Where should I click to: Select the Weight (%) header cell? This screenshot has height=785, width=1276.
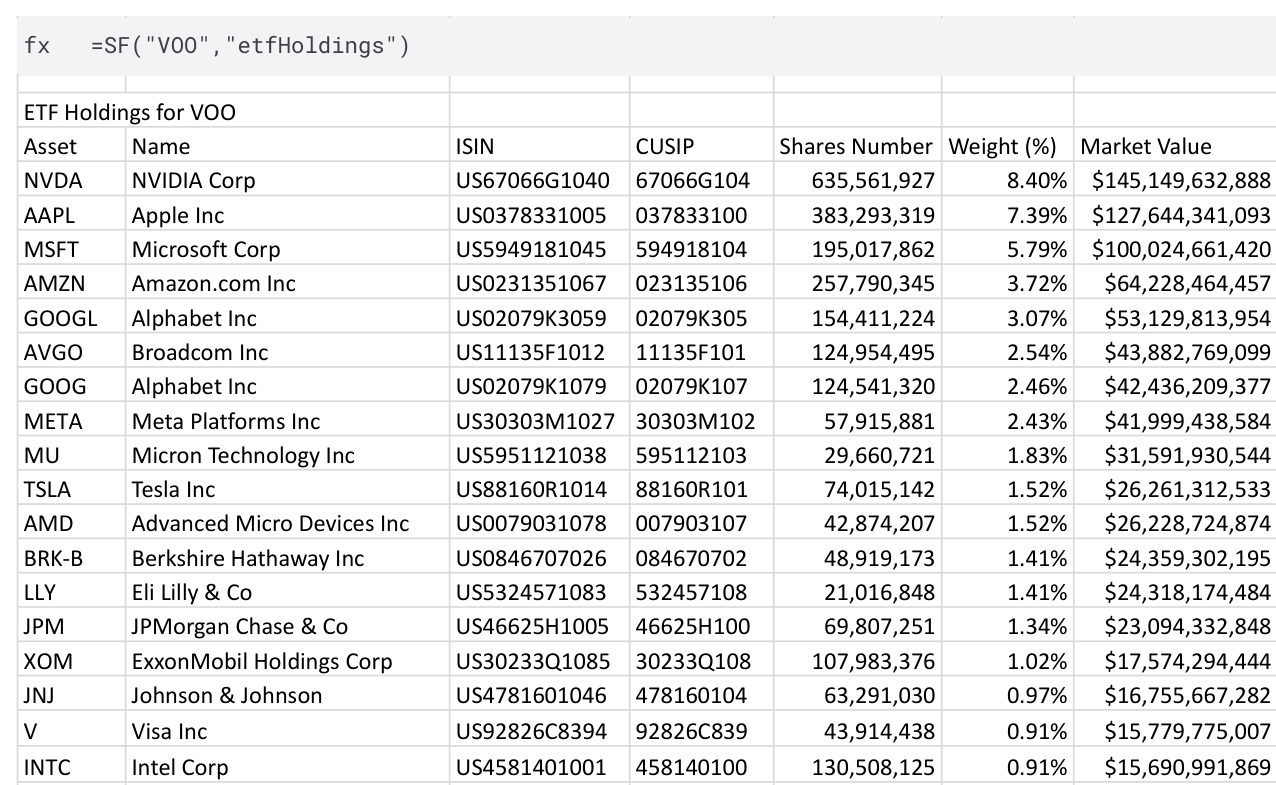(1007, 146)
